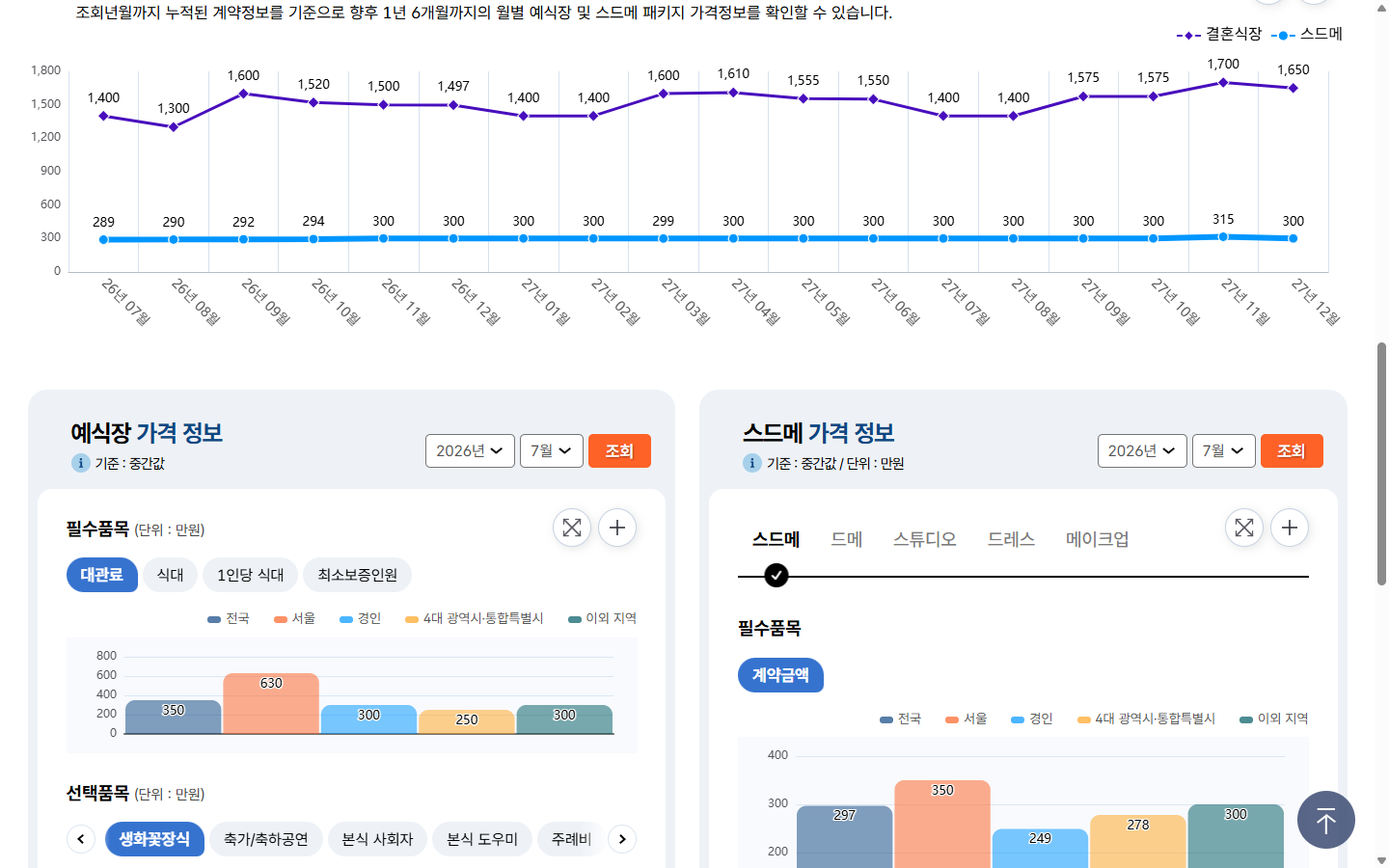The width and height of the screenshot is (1389, 868).
Task: Open the 2026년 year dropdown in 예식장 panel
Action: coord(471,450)
